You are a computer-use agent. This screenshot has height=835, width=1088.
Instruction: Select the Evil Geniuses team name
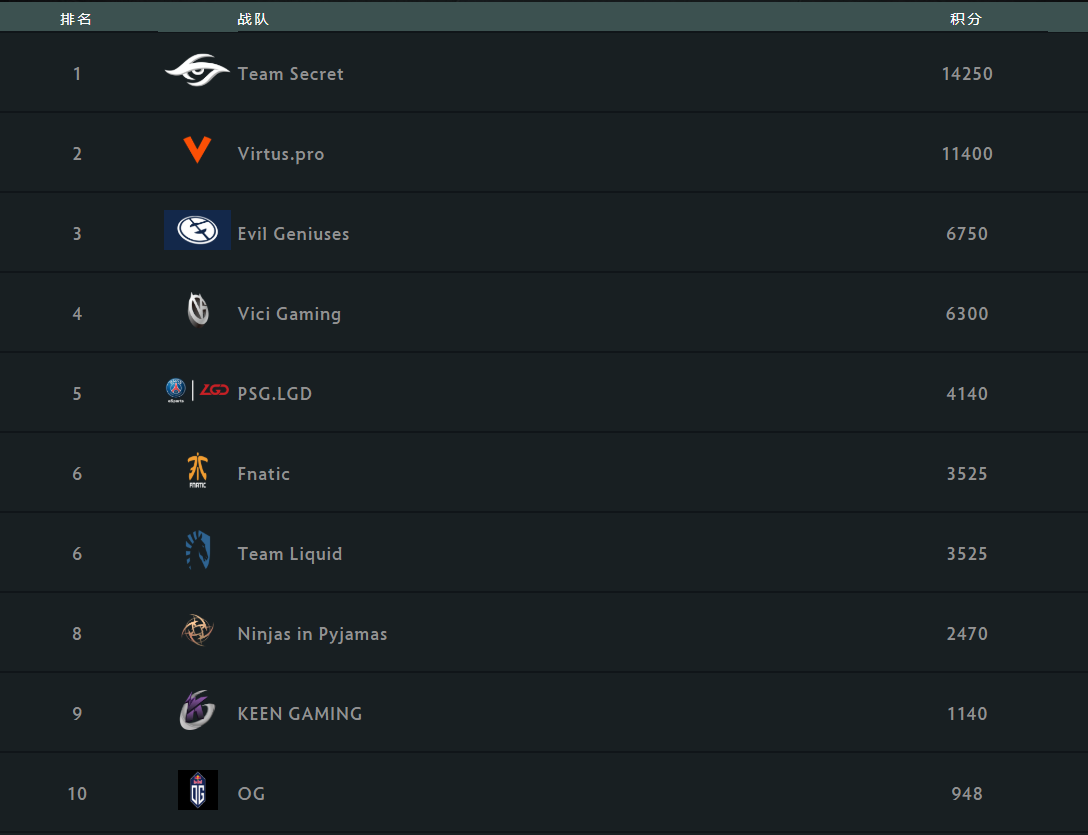(x=294, y=233)
